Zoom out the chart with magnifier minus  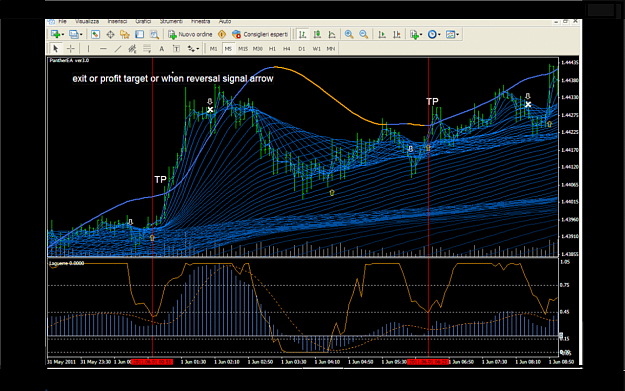point(364,34)
